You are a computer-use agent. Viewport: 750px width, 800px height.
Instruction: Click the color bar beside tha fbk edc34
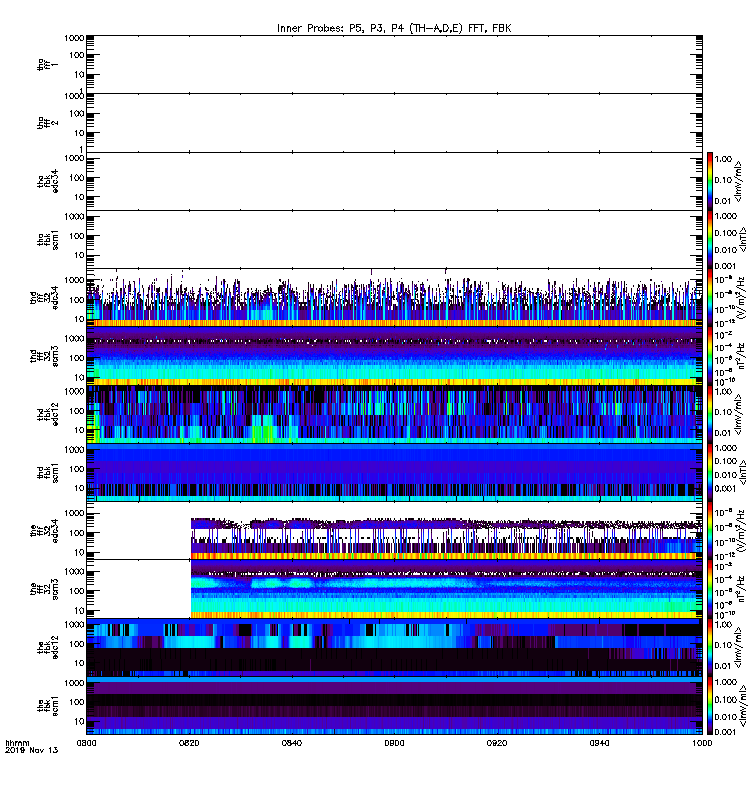(710, 181)
